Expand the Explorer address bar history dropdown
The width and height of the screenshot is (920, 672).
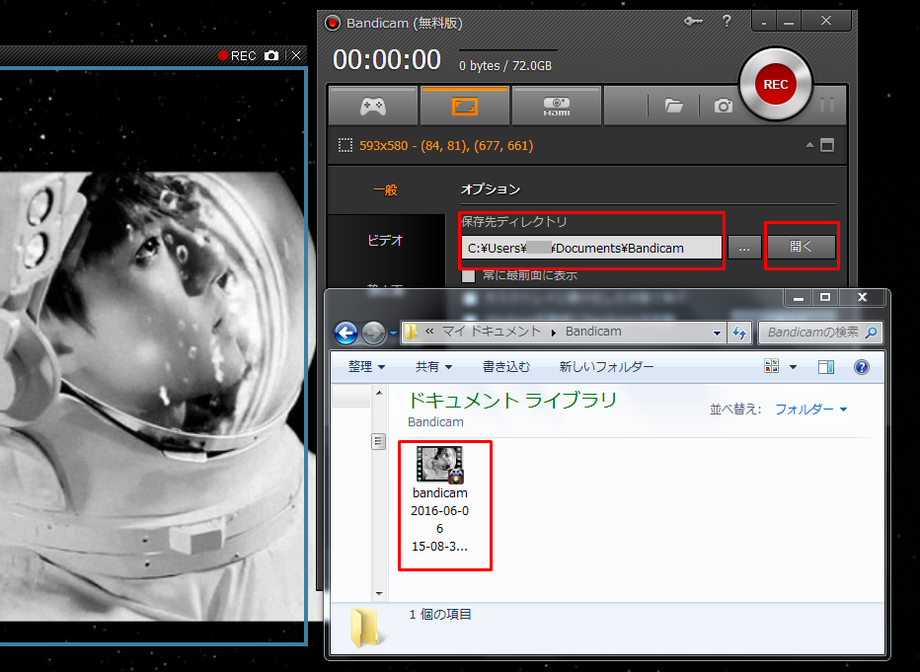click(717, 332)
